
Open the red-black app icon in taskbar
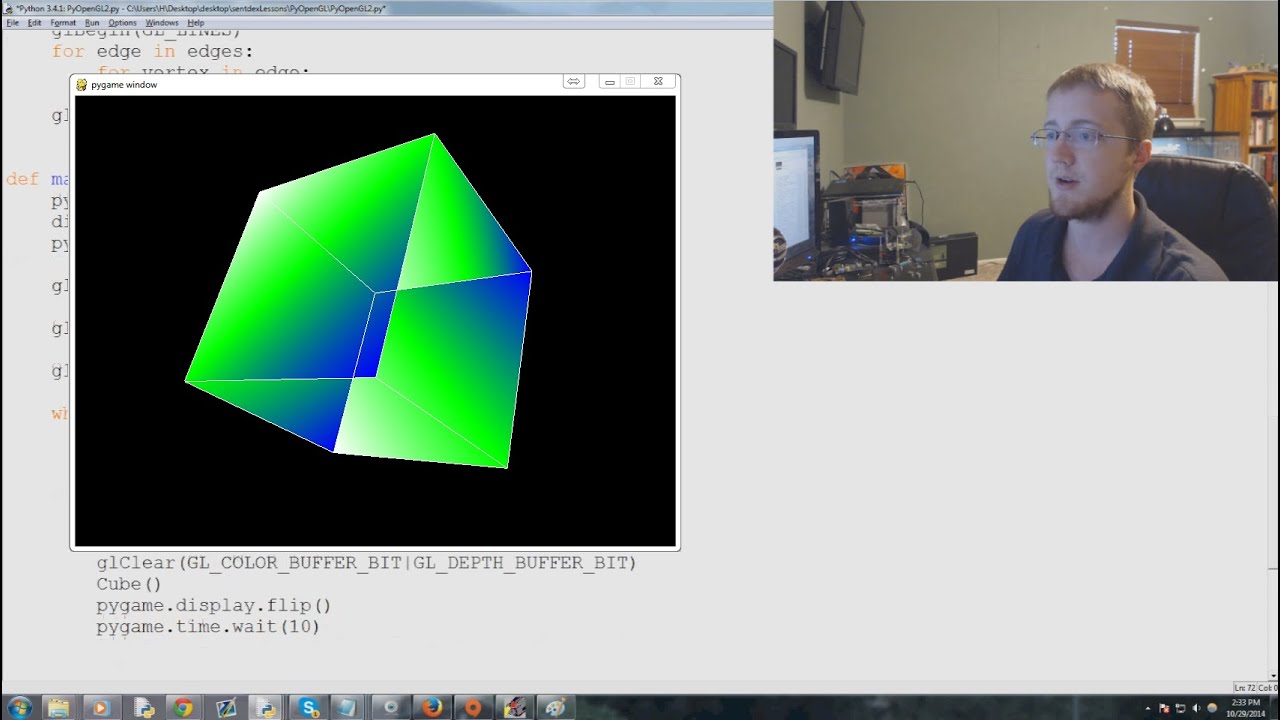click(x=514, y=708)
